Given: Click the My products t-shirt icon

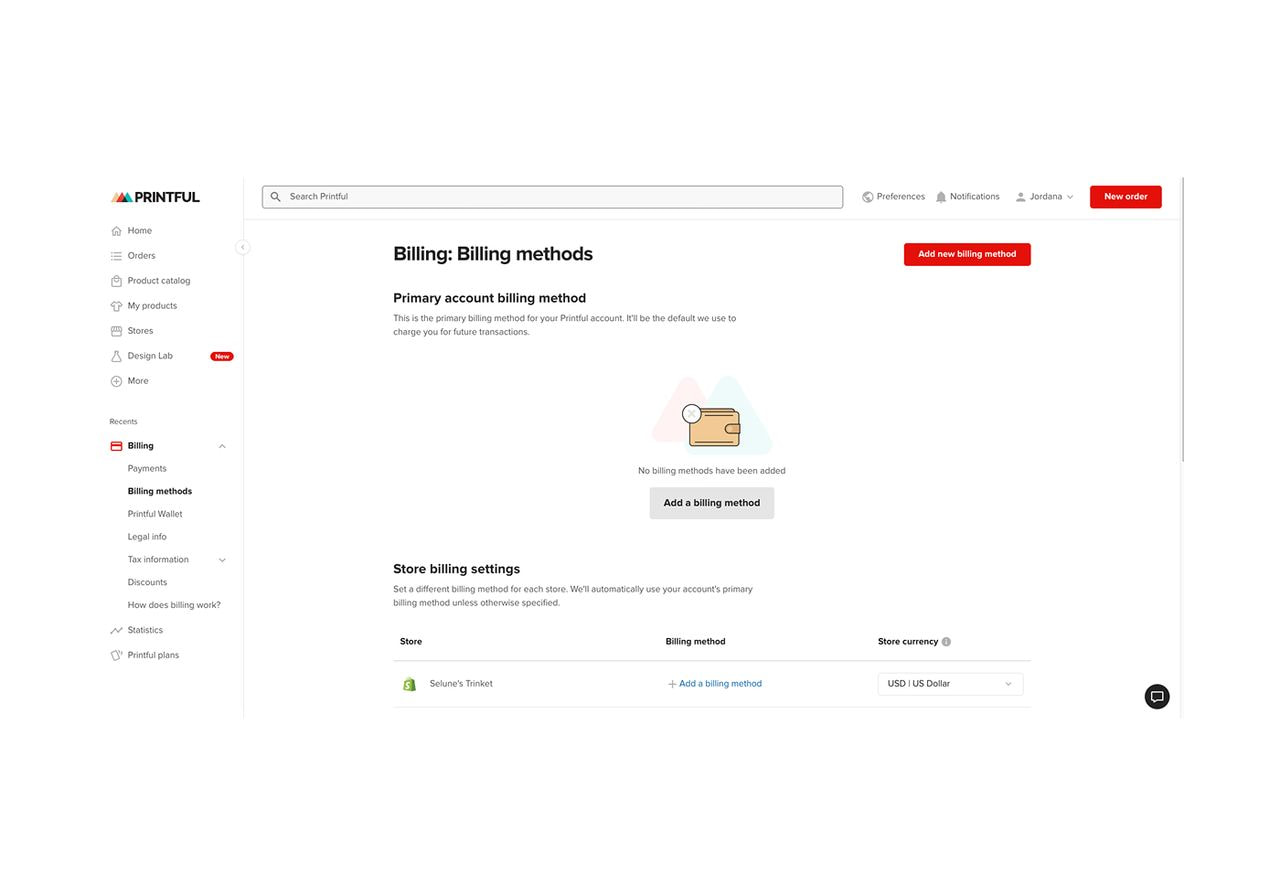Looking at the screenshot, I should 116,306.
